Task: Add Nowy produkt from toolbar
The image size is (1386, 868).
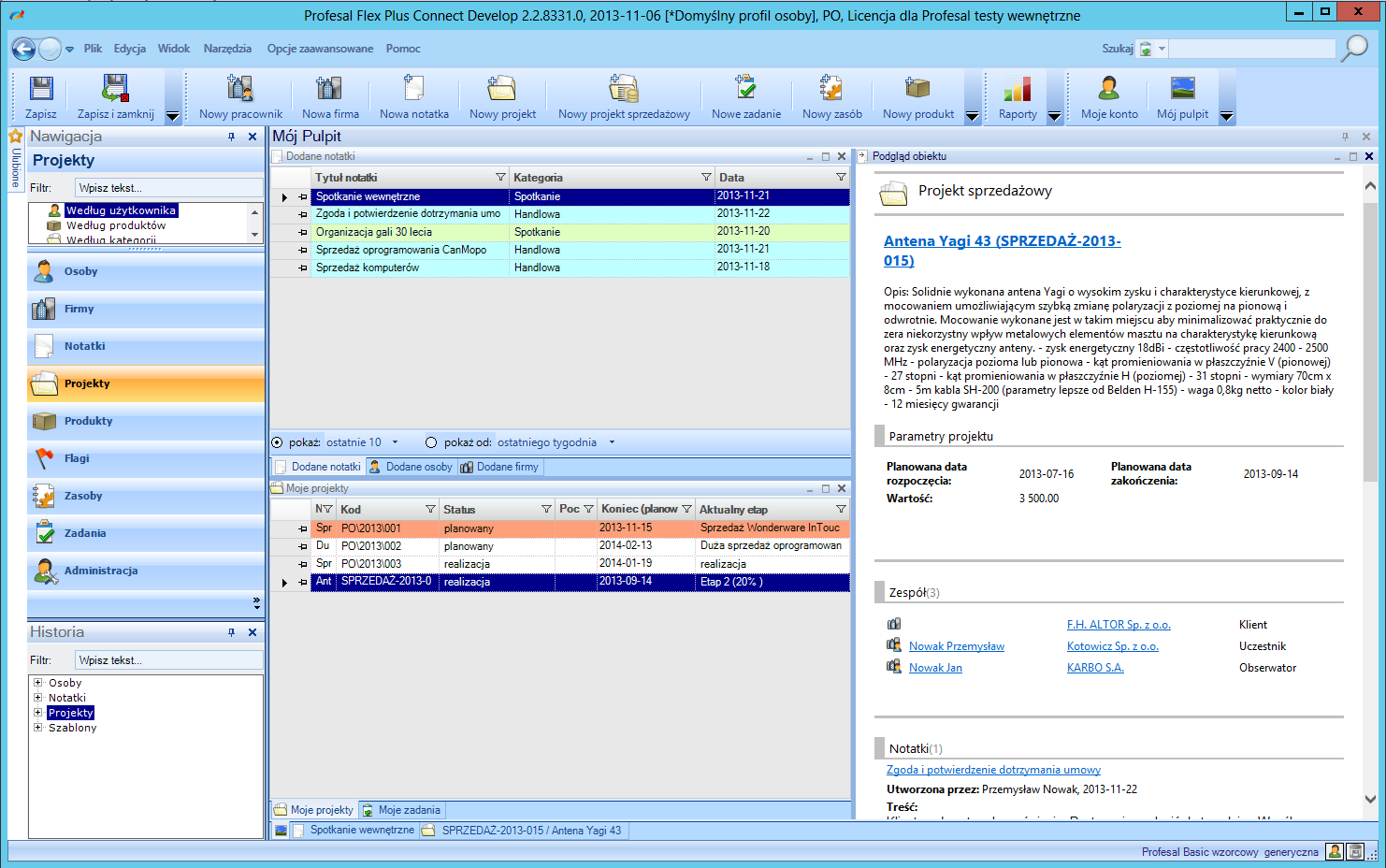Action: pyautogui.click(x=917, y=89)
